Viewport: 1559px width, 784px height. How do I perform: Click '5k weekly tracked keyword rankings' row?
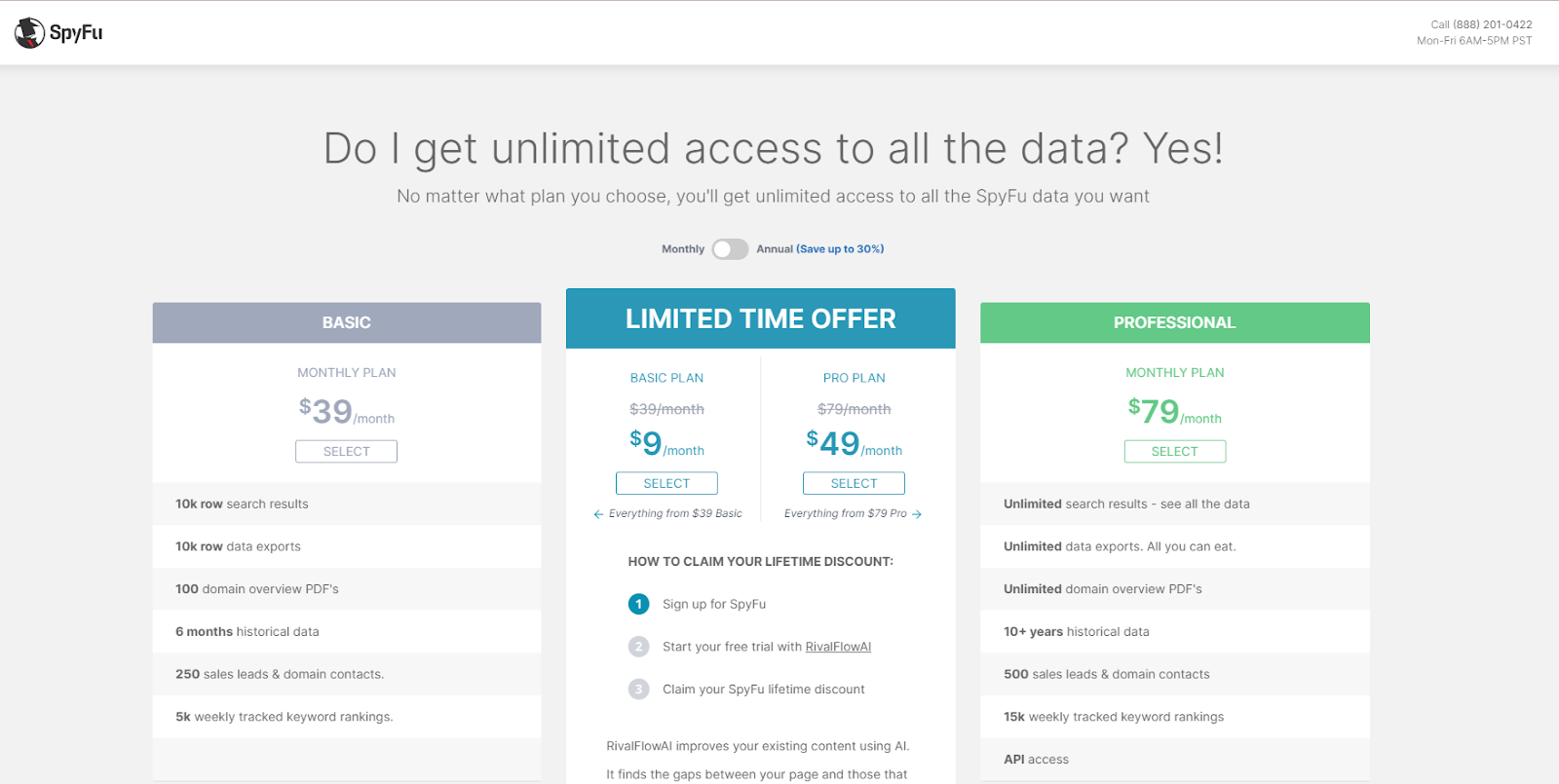pos(347,717)
